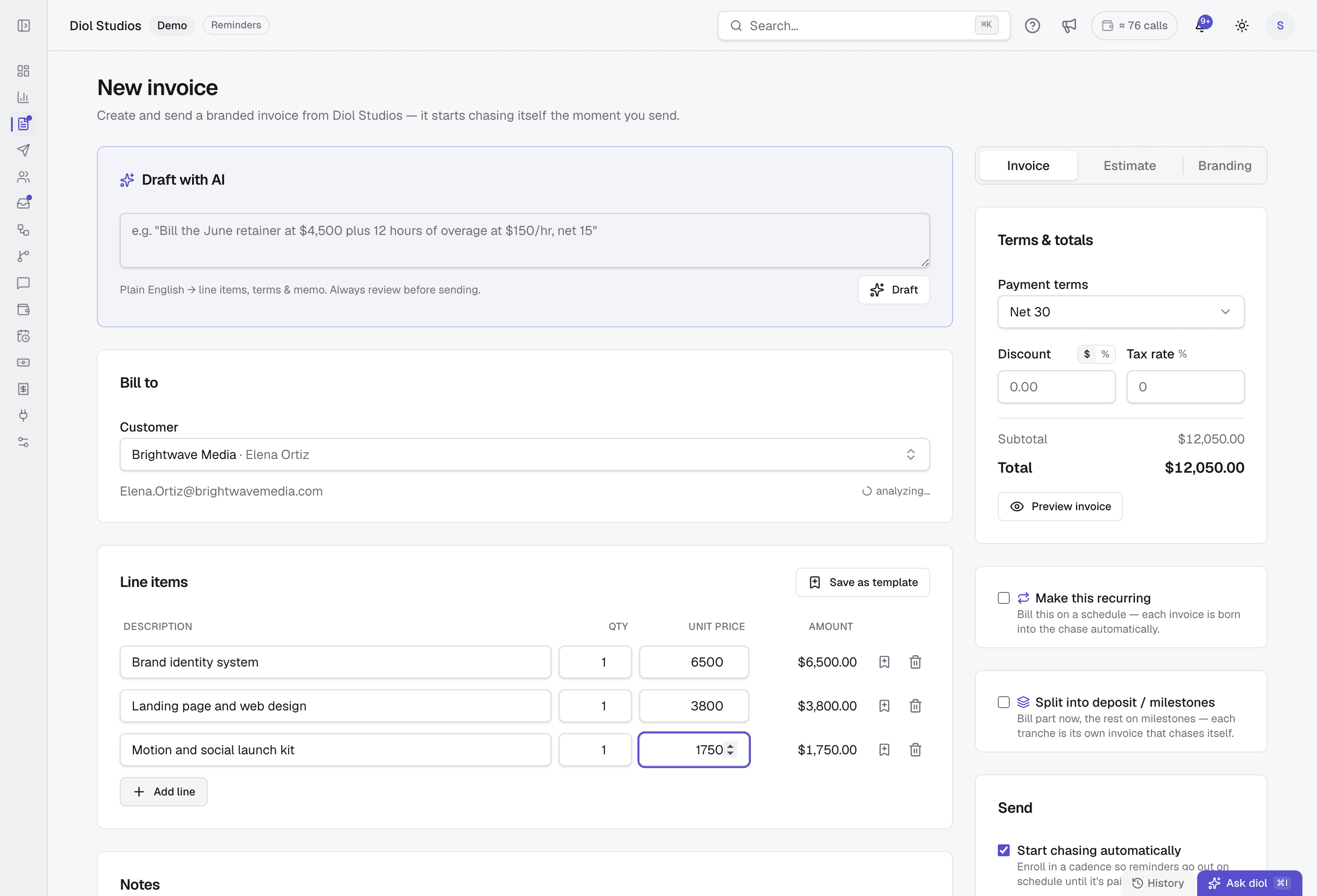Click the ≈ 76 calls usage pill
1317x896 pixels.
click(1134, 26)
